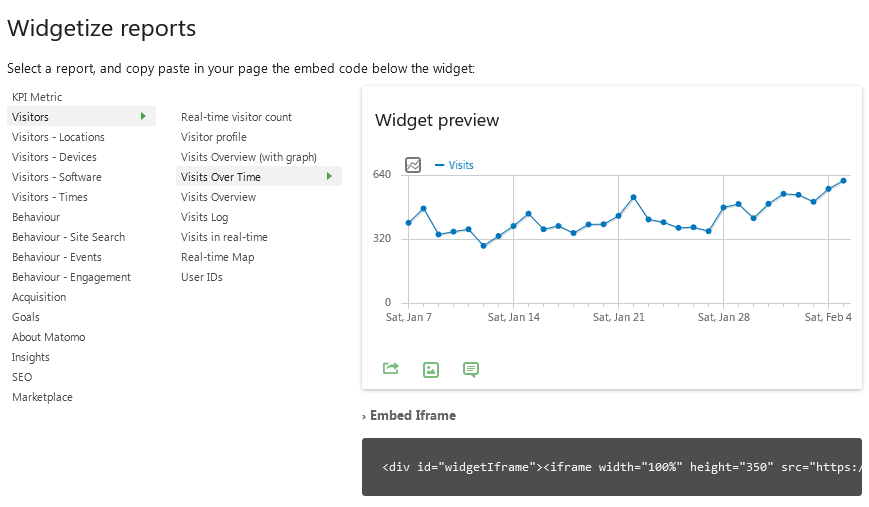Click the export share icon below graph
The width and height of the screenshot is (869, 507).
(391, 369)
